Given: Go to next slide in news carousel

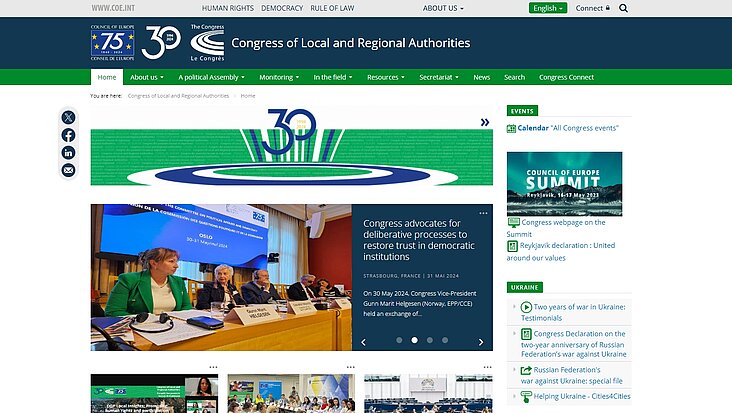Looking at the screenshot, I should click(x=481, y=342).
